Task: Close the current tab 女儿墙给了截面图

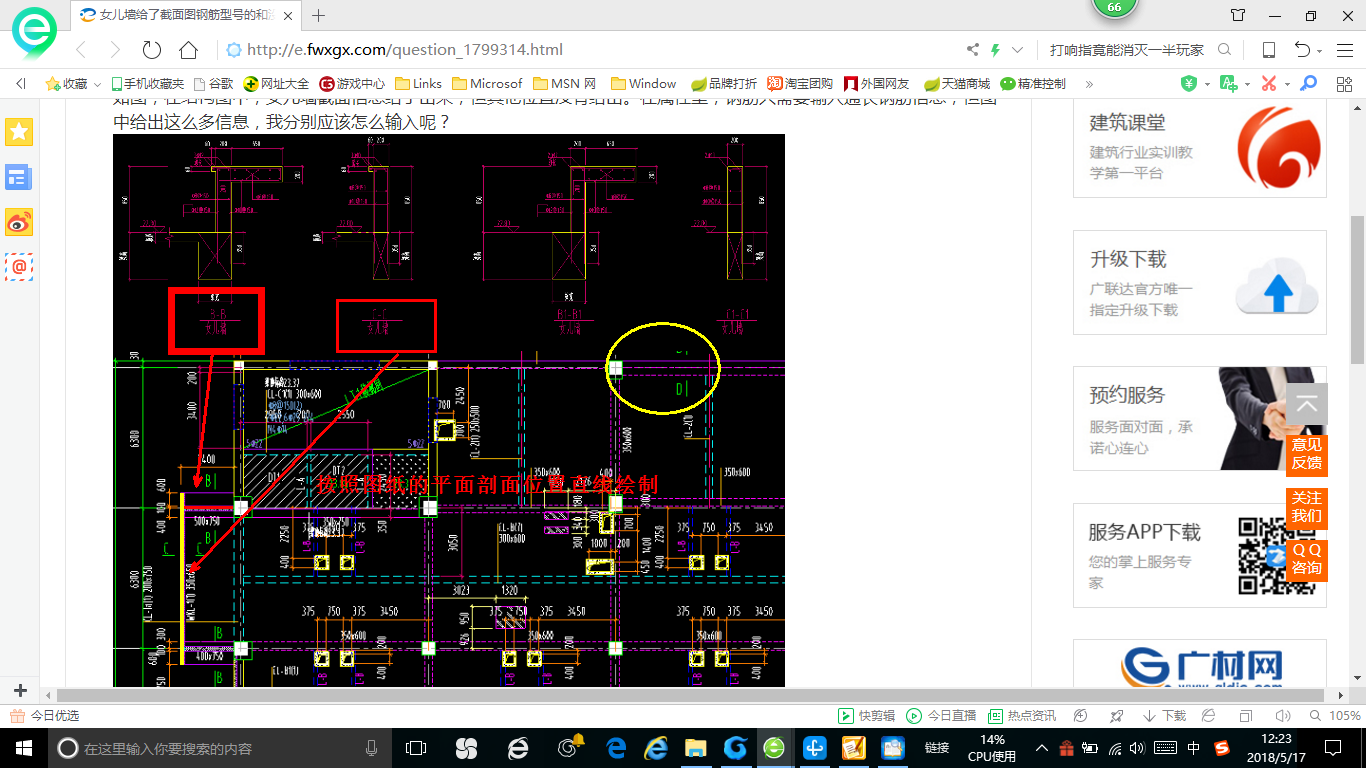Action: (290, 15)
